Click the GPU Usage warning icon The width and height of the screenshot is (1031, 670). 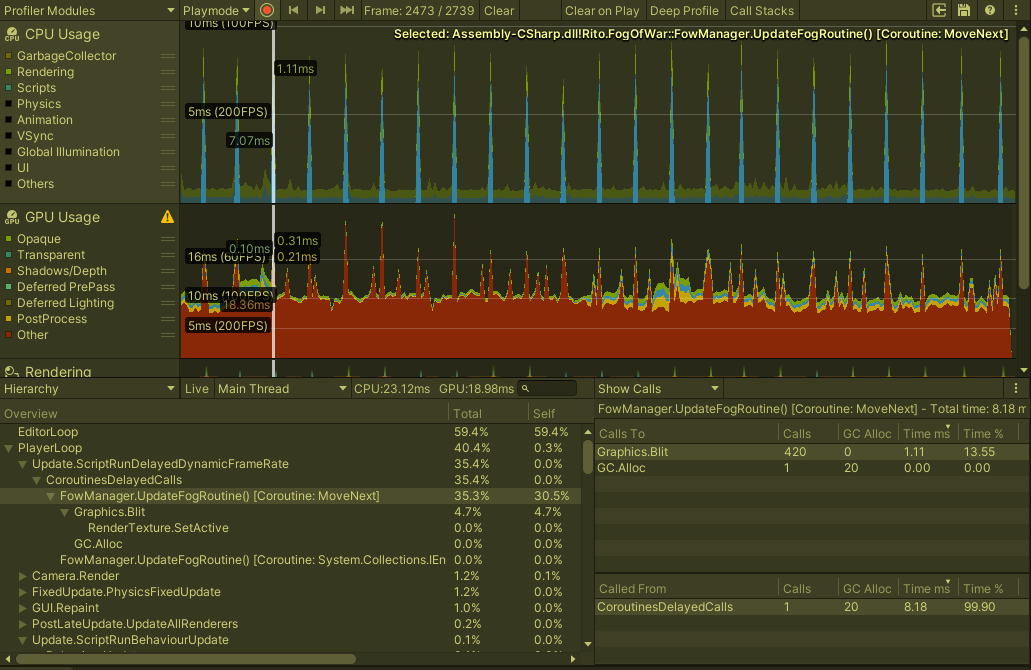[168, 217]
